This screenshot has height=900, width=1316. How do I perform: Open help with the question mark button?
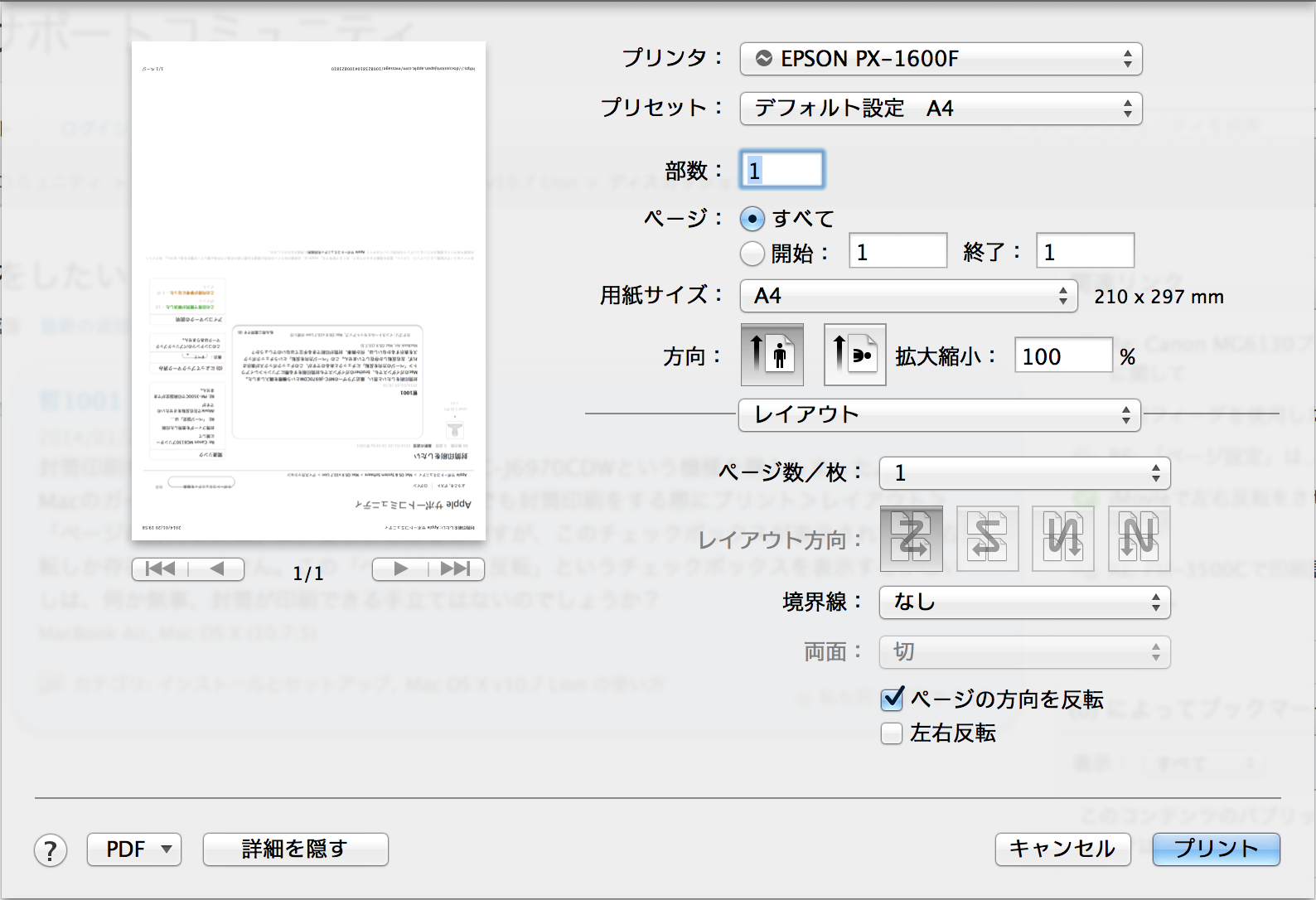(51, 850)
